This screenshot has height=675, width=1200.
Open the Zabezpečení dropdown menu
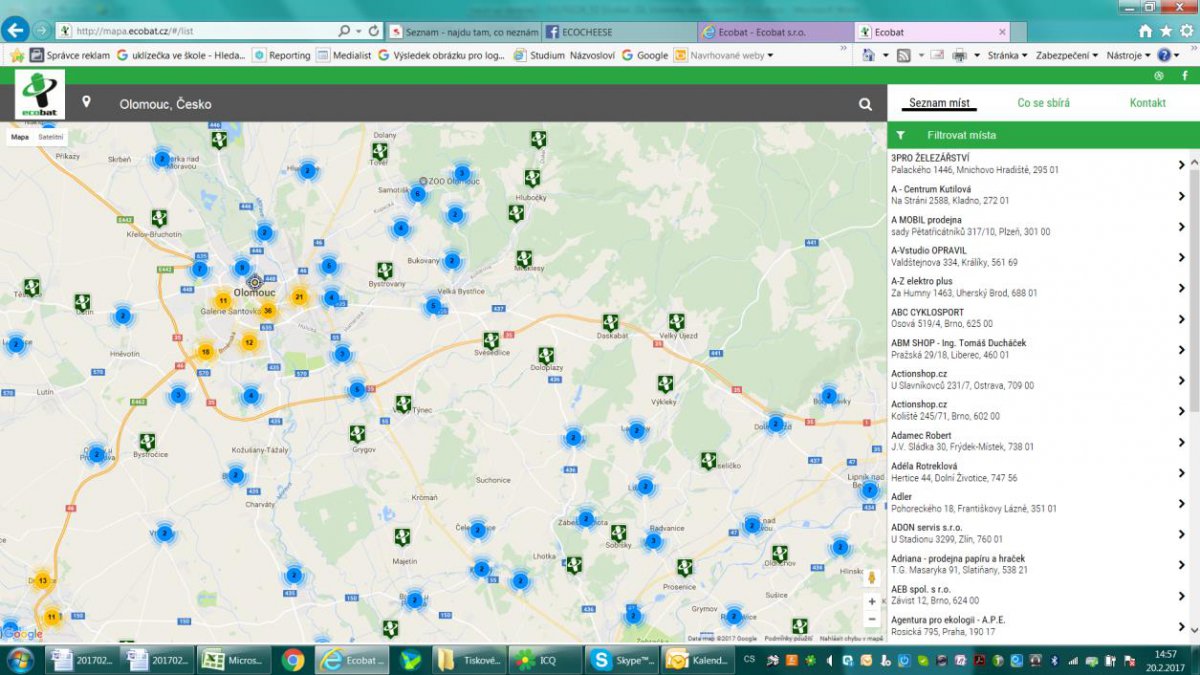(1067, 55)
